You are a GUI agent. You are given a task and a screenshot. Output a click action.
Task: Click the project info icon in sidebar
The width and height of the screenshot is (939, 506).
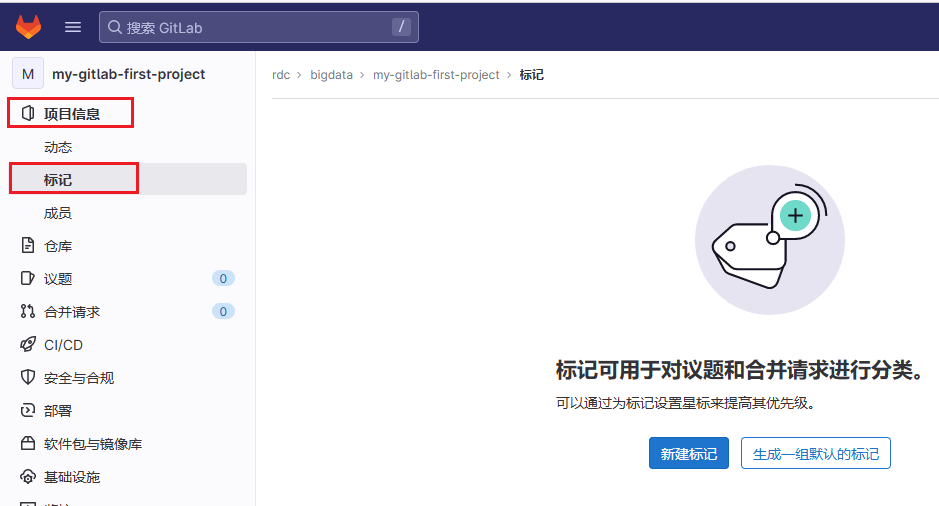coord(28,114)
